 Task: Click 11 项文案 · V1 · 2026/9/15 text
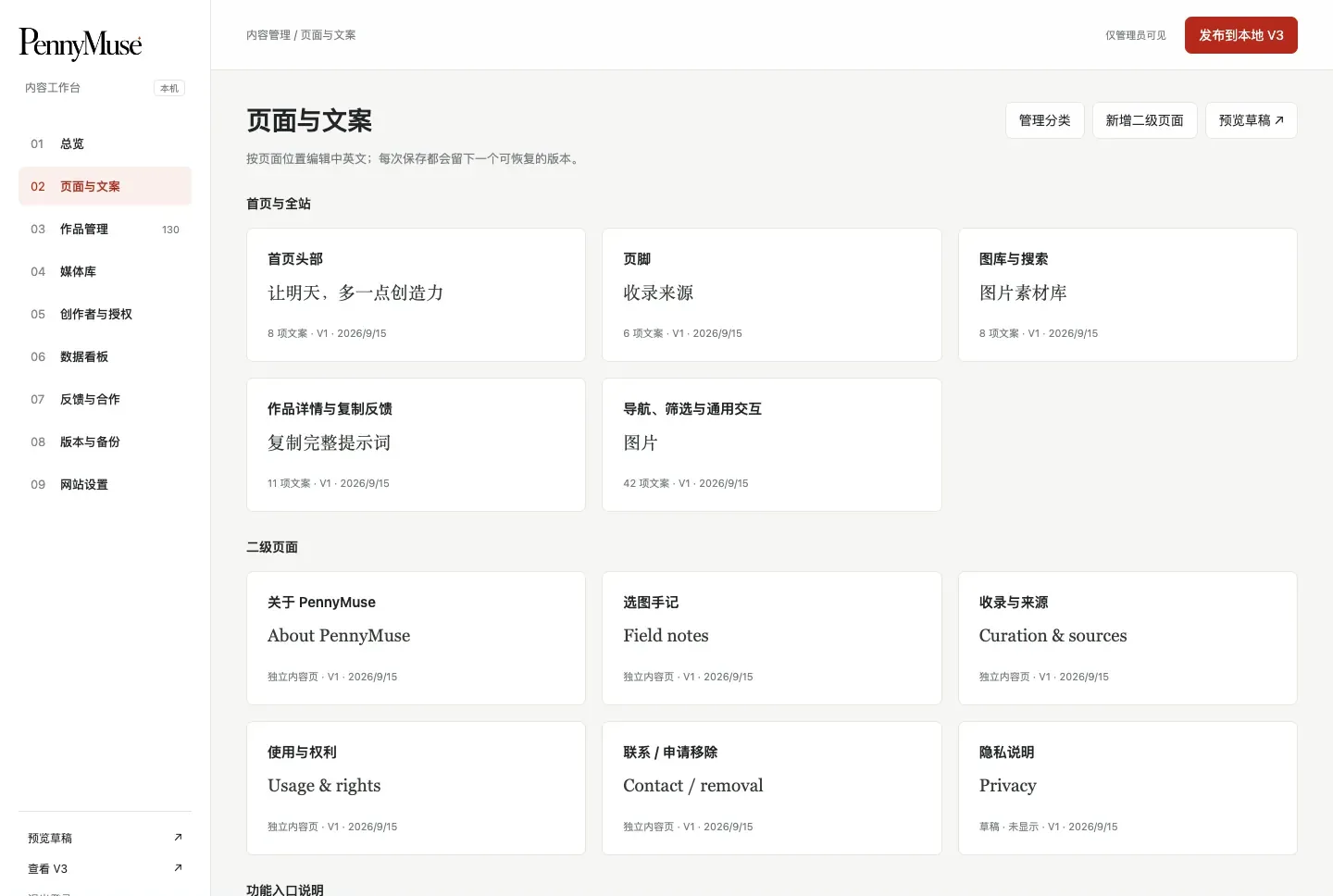[x=329, y=483]
